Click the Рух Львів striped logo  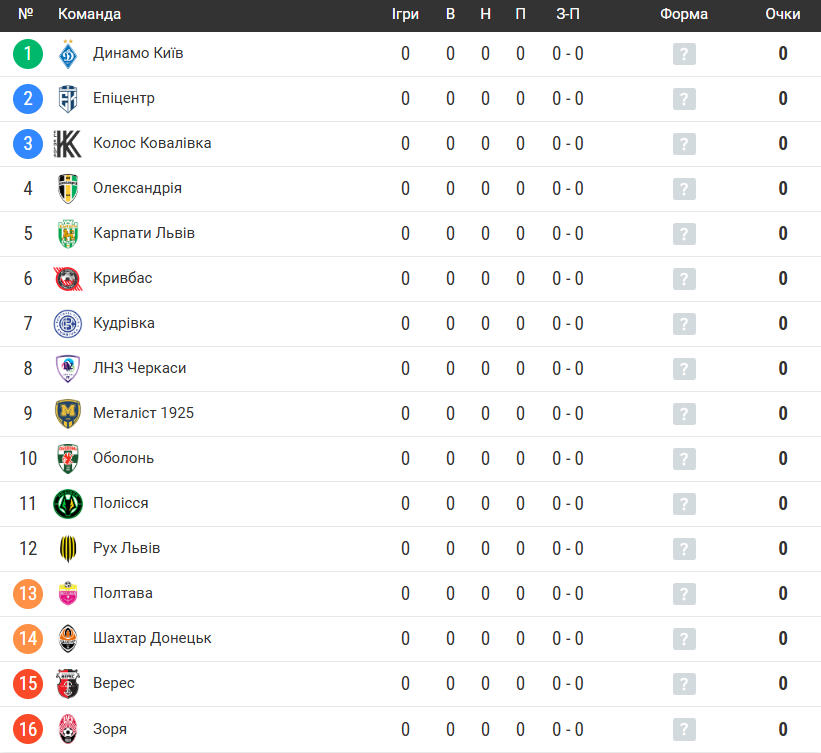(68, 549)
